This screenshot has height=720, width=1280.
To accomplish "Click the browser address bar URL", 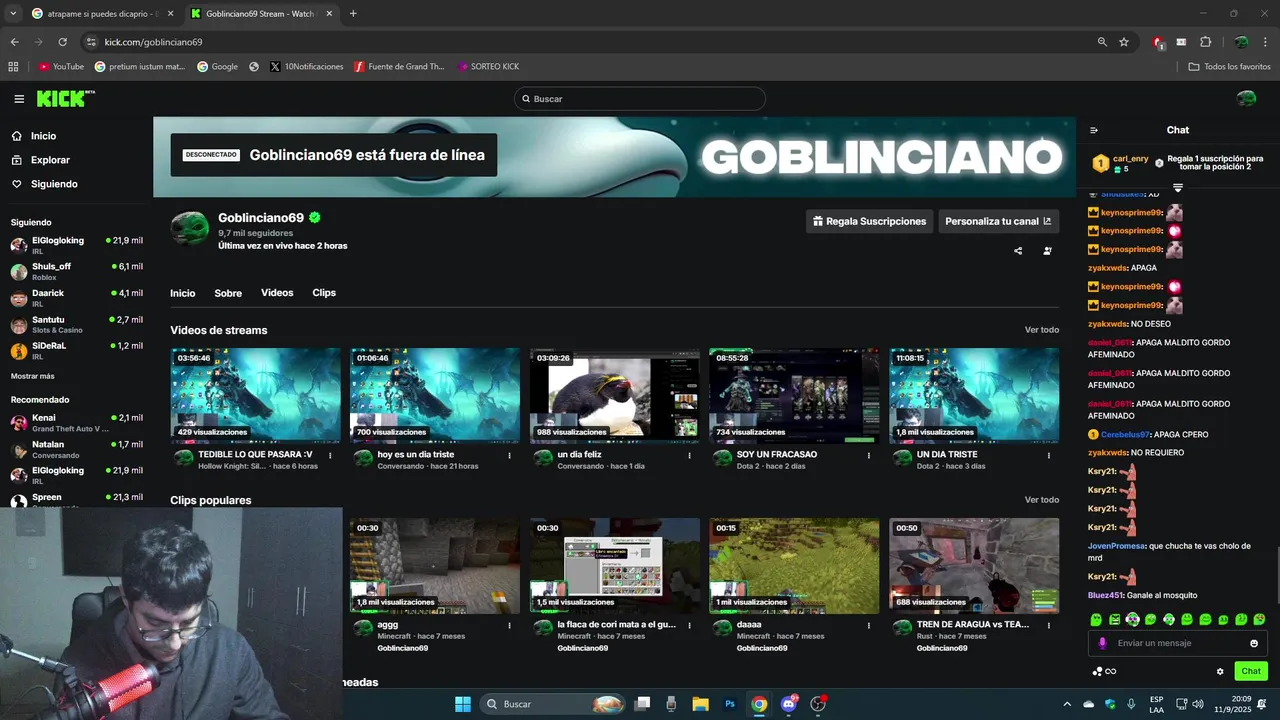I will tap(153, 42).
